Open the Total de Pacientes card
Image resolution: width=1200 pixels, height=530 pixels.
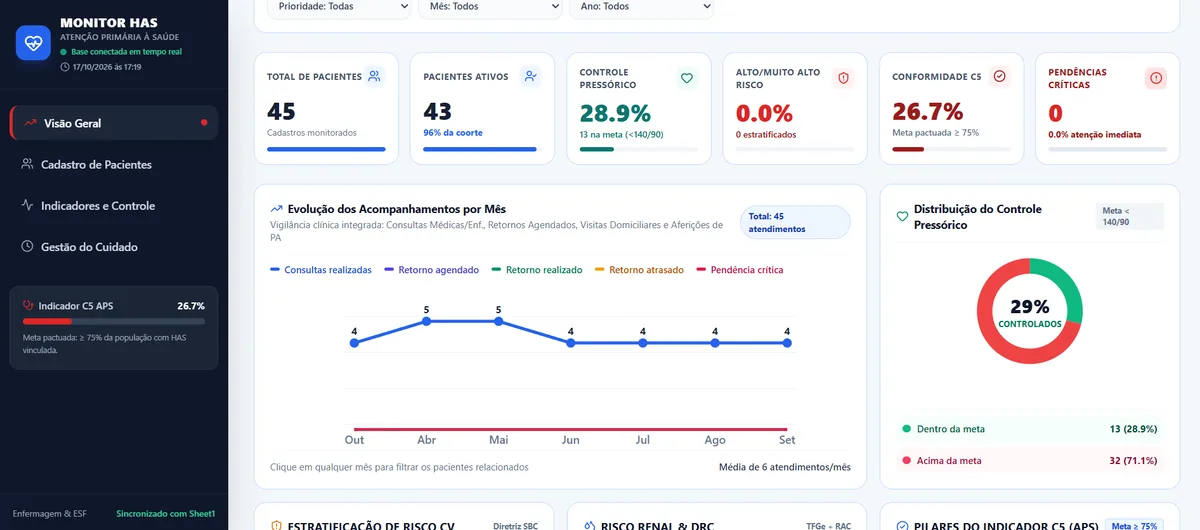326,109
